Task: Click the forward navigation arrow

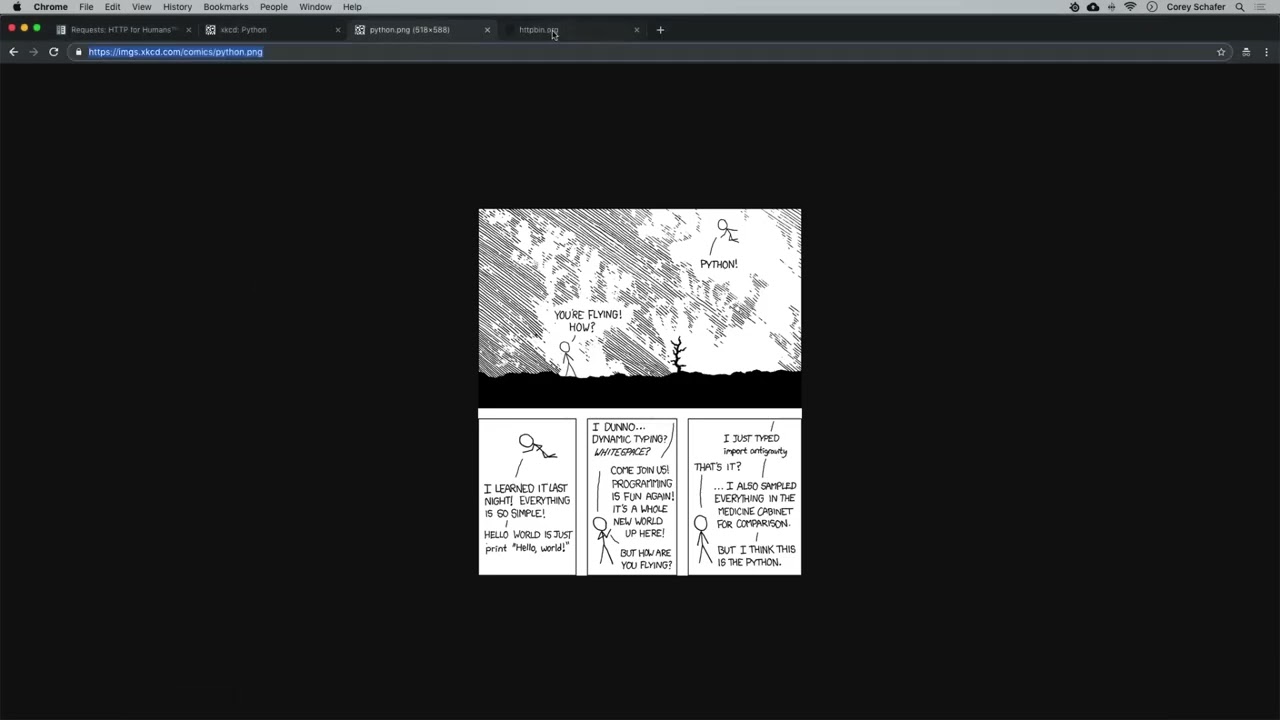Action: (x=33, y=52)
